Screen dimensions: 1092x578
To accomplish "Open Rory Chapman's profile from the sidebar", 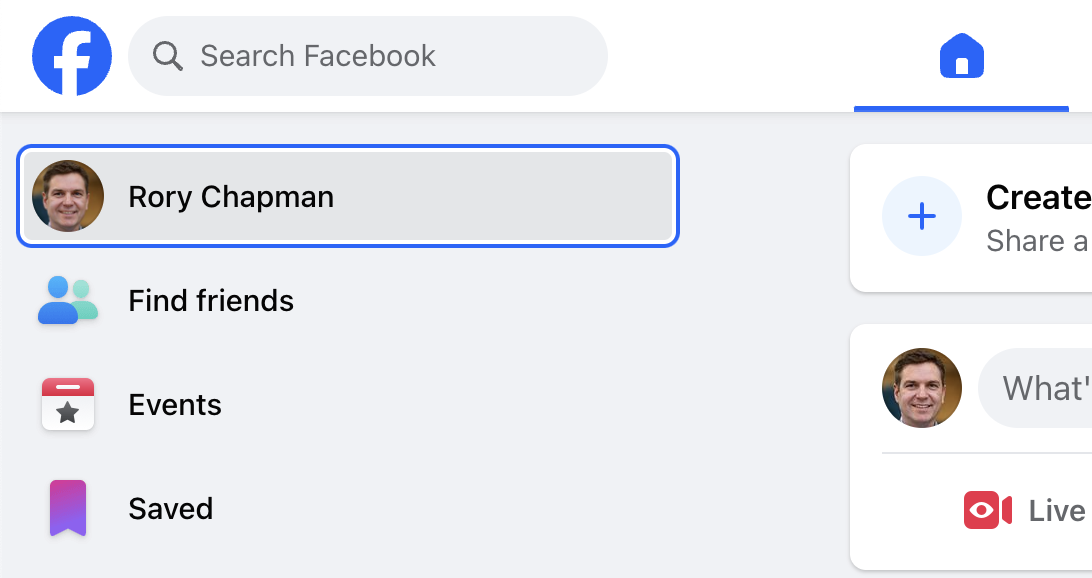I will [x=231, y=196].
